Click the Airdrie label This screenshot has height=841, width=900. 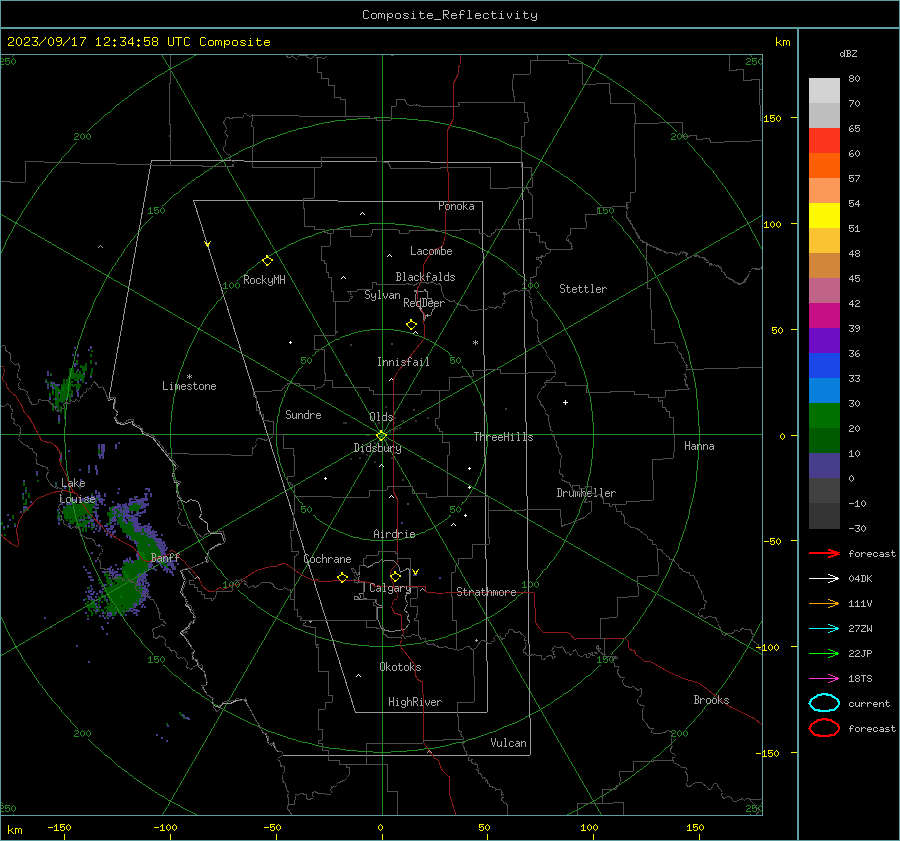(x=394, y=534)
